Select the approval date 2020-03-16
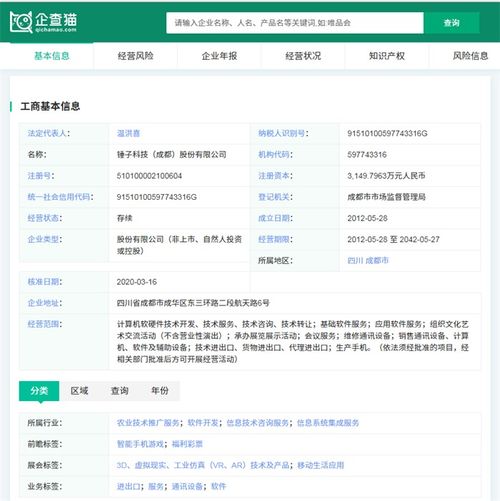The image size is (500, 501). tap(137, 282)
